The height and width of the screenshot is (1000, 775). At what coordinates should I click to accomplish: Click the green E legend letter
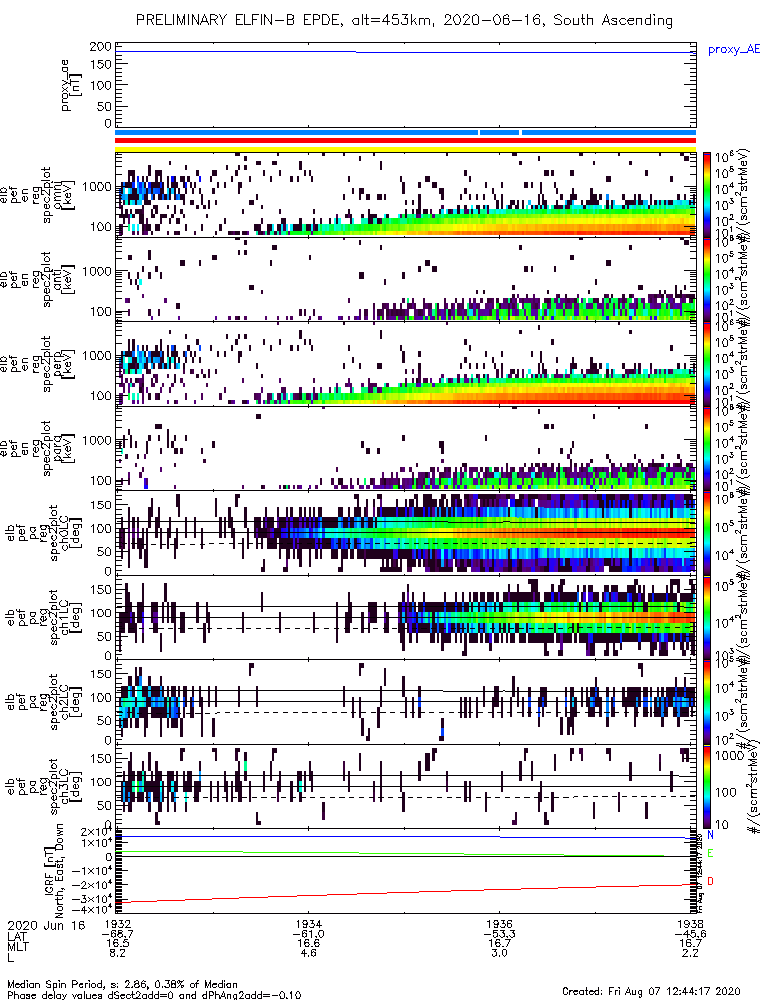pyautogui.click(x=711, y=853)
